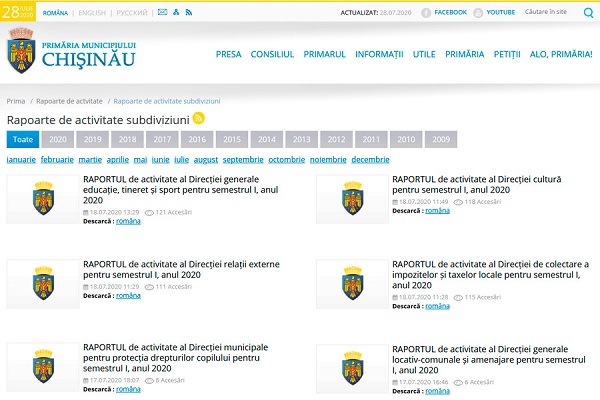Filter by month iunie

[x=160, y=160]
